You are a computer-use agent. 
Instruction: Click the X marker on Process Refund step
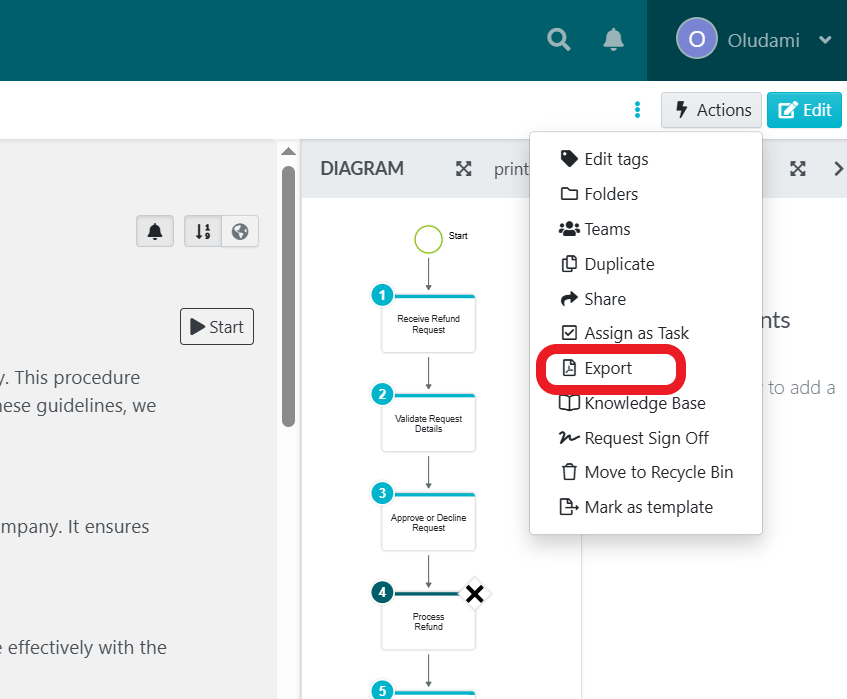[x=474, y=594]
